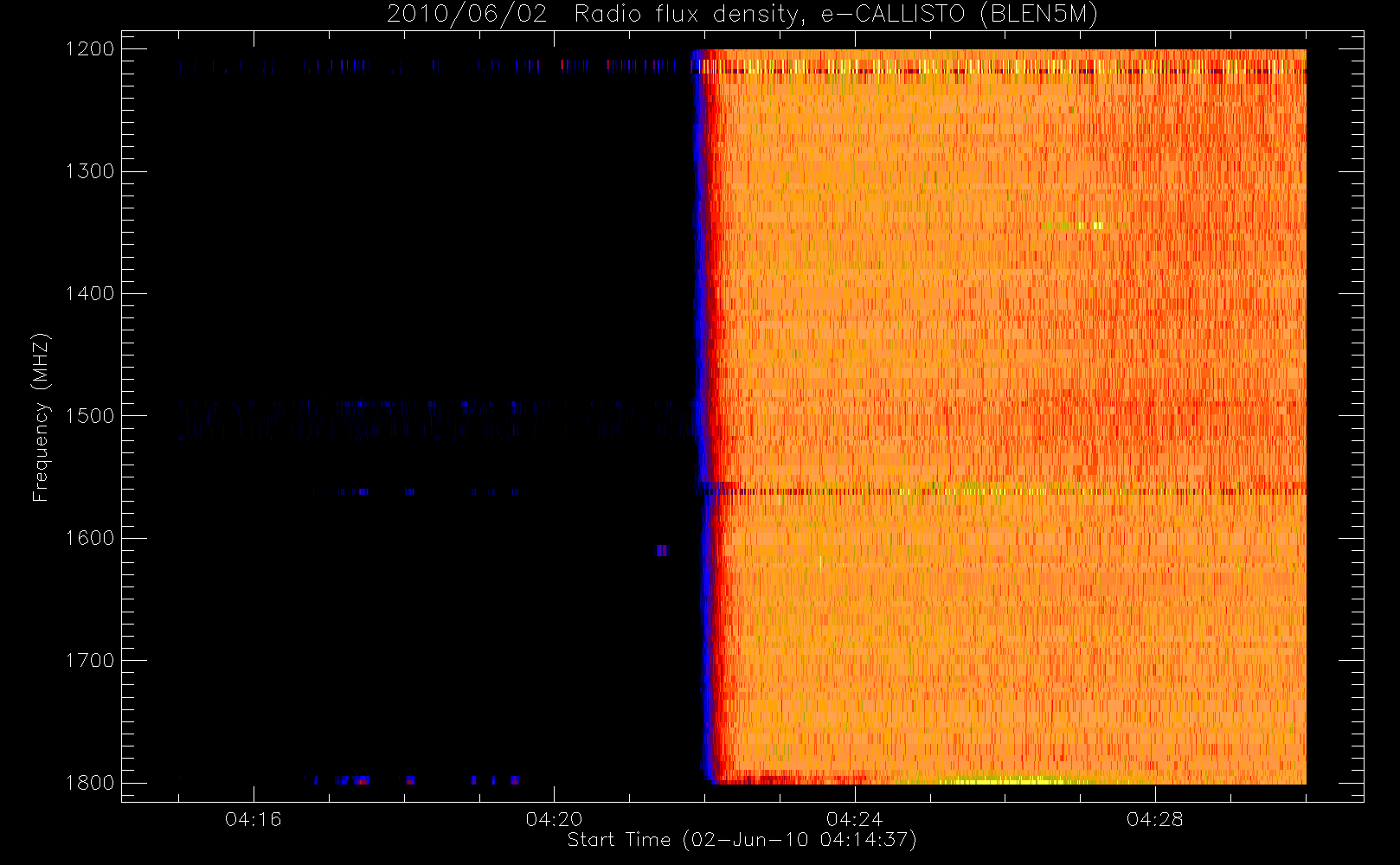The width and height of the screenshot is (1400, 865).
Task: Click the yellow streak near 1345 MHz
Action: click(1074, 227)
